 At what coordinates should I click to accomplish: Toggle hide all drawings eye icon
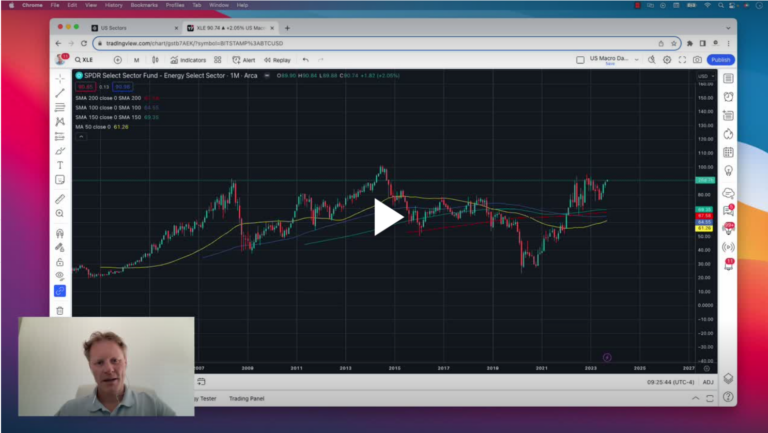[60, 275]
